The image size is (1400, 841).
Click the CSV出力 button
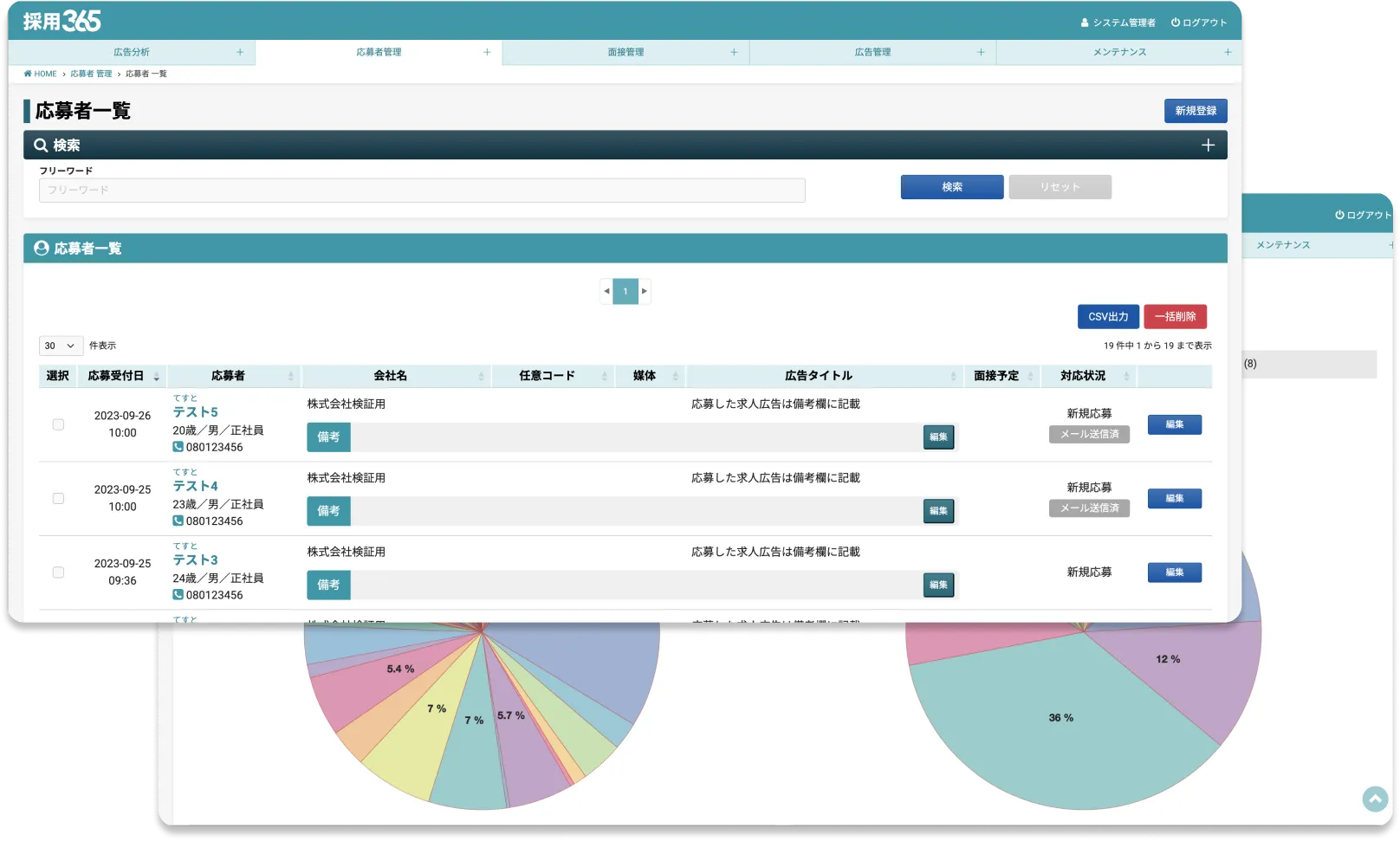click(x=1108, y=317)
